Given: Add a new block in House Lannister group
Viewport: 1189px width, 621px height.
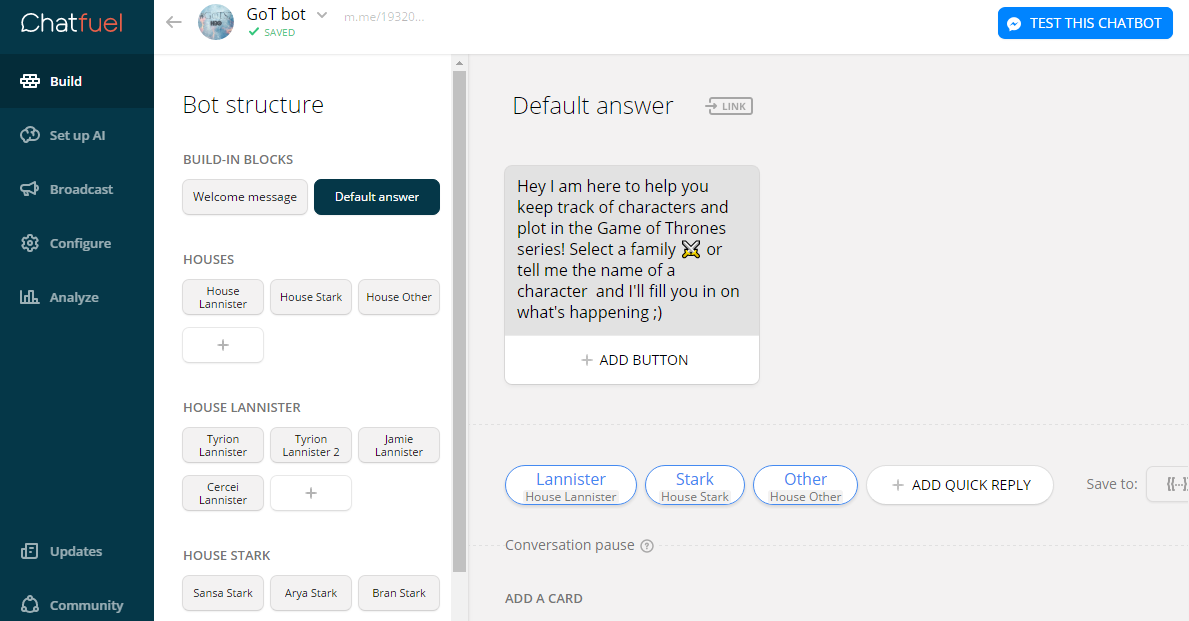Looking at the screenshot, I should coord(311,493).
